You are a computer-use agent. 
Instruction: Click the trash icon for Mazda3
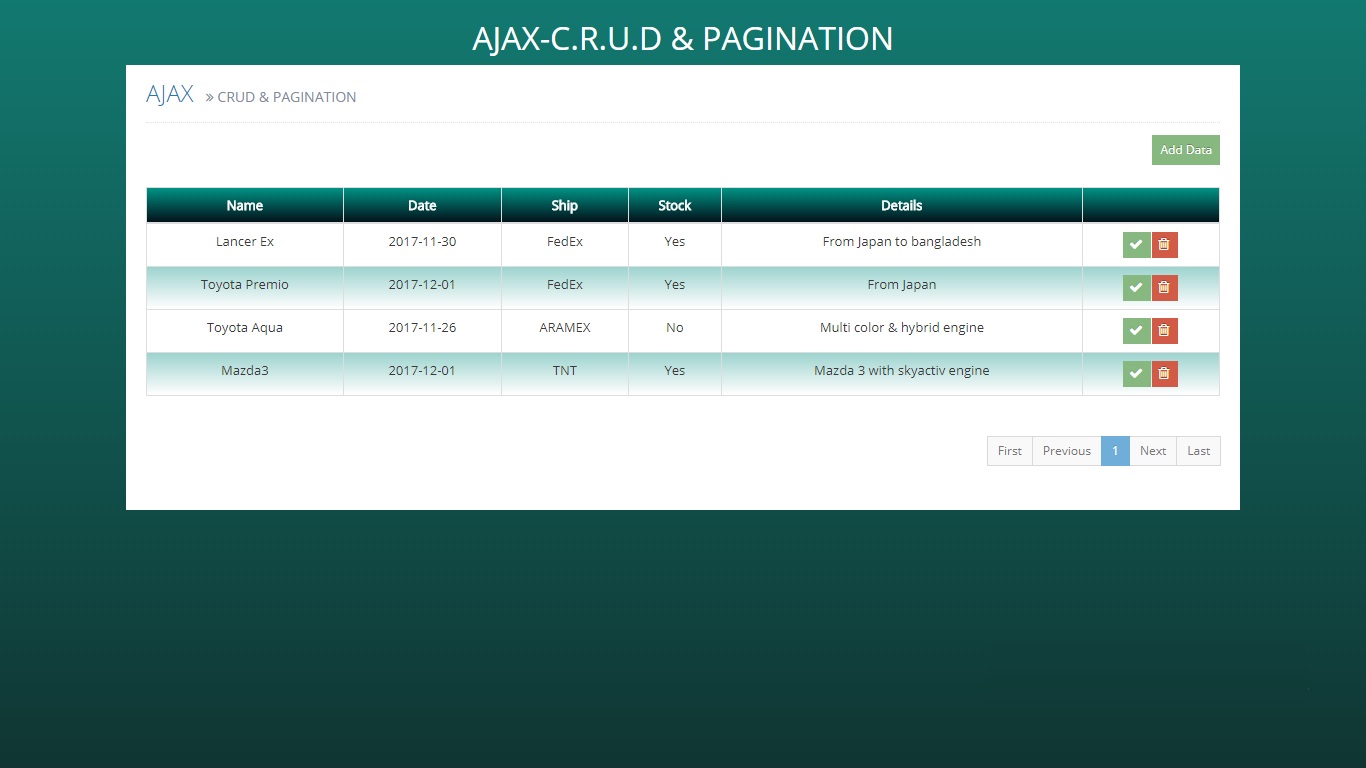click(x=1163, y=373)
